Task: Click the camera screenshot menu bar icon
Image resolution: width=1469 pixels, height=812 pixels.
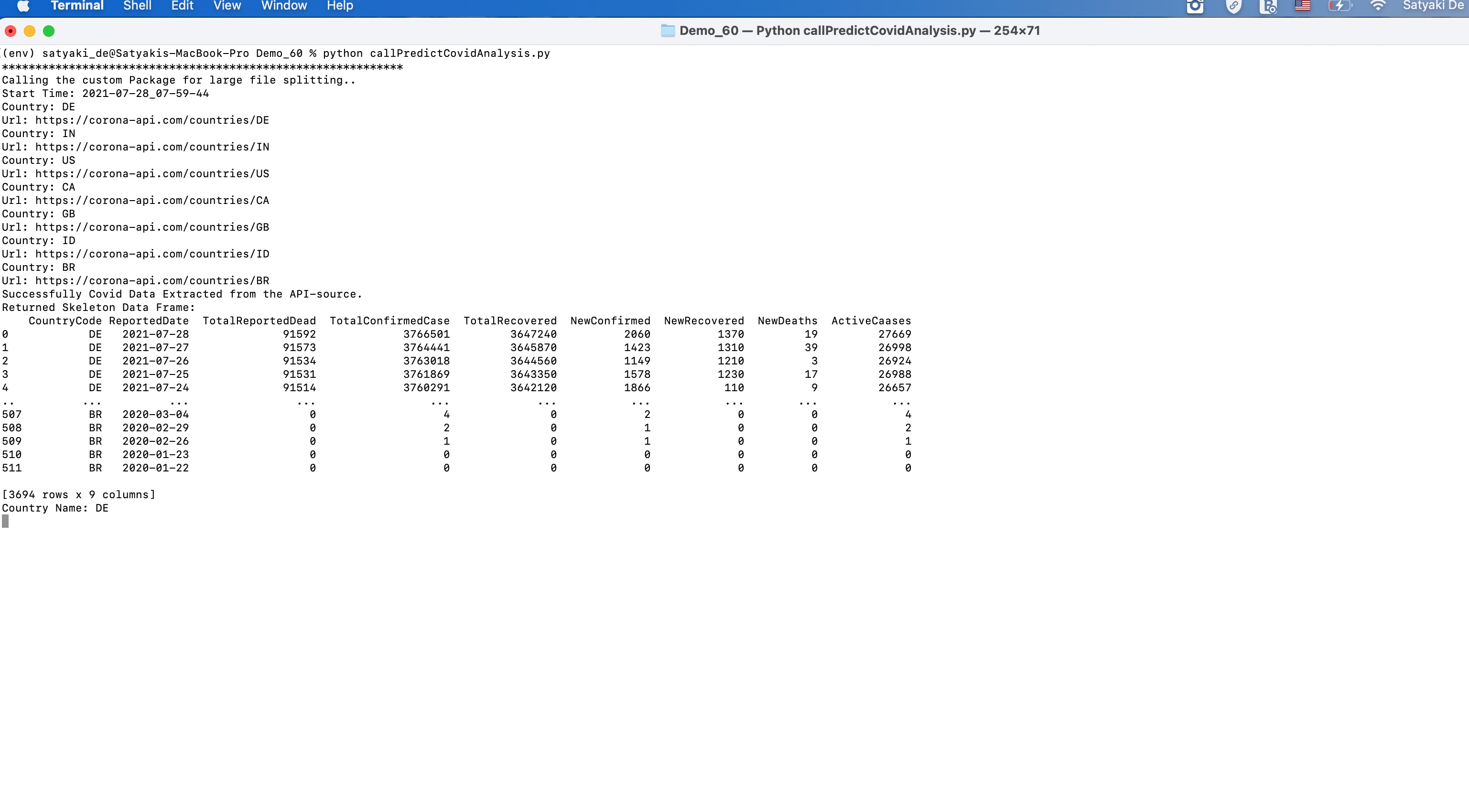Action: pyautogui.click(x=1195, y=6)
